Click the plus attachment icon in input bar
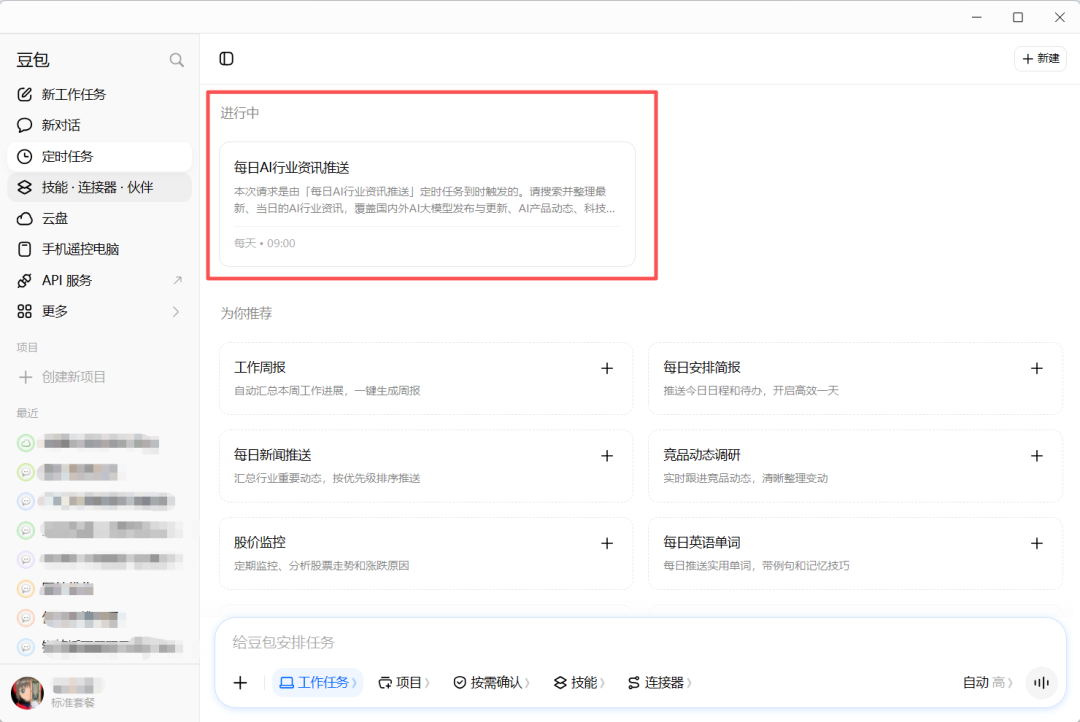 click(x=240, y=683)
